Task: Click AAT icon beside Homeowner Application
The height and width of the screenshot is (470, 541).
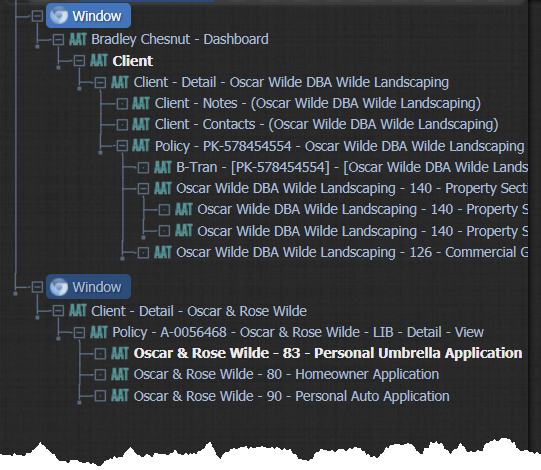Action: (x=120, y=374)
